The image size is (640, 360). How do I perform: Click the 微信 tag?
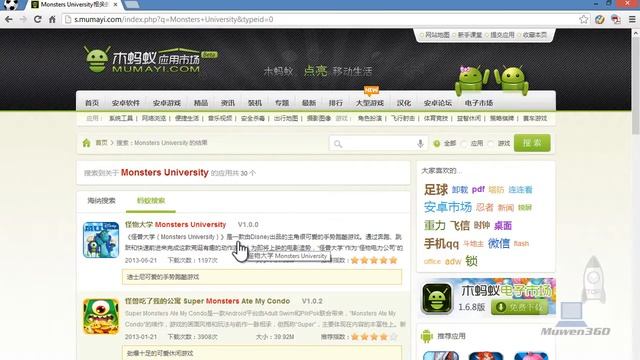499,243
